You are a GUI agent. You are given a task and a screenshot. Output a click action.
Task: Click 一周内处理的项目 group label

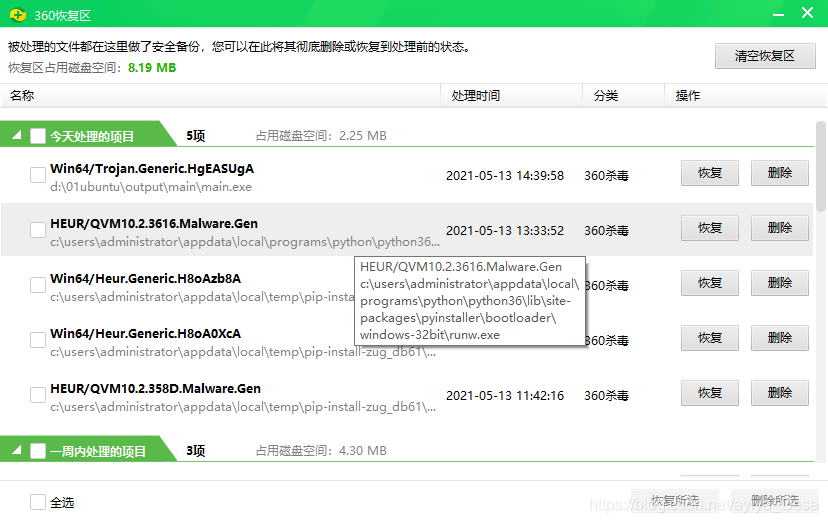[x=98, y=451]
